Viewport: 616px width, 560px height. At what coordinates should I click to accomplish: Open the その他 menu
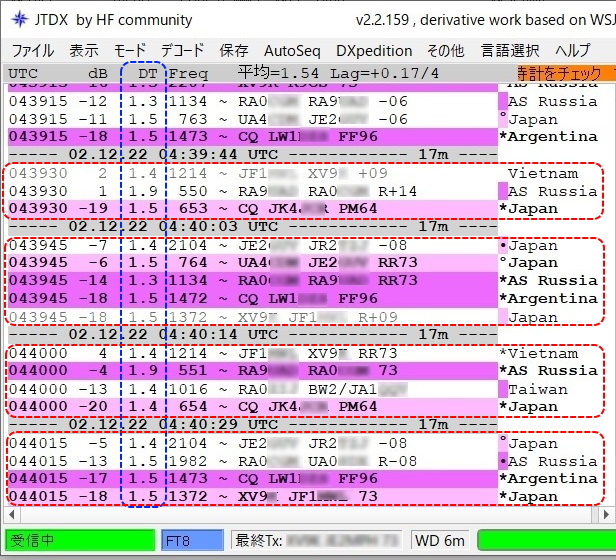click(446, 51)
